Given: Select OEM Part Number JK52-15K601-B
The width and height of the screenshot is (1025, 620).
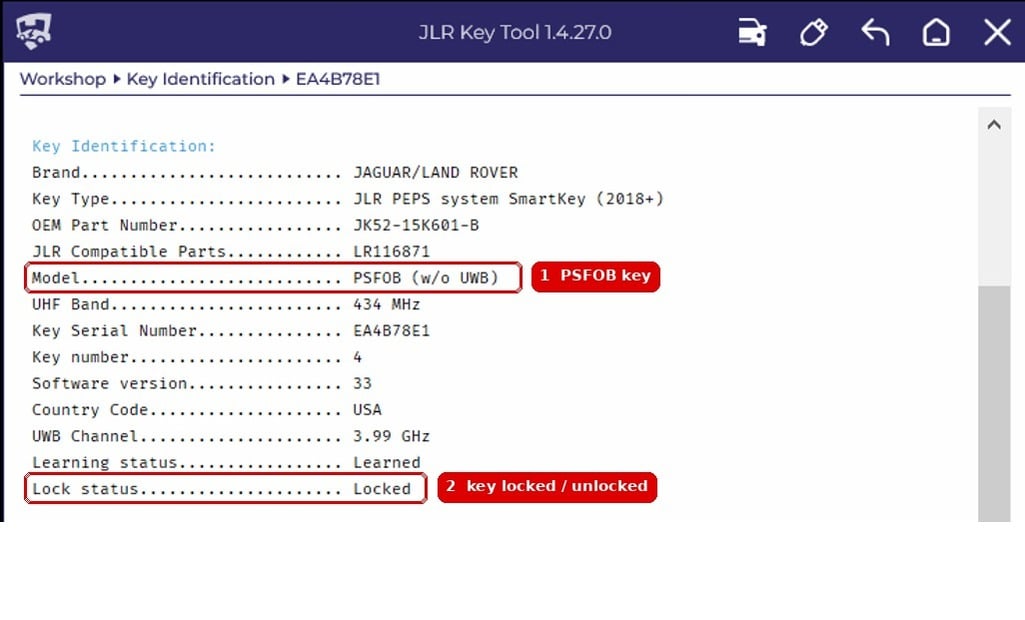Looking at the screenshot, I should pyautogui.click(x=416, y=225).
